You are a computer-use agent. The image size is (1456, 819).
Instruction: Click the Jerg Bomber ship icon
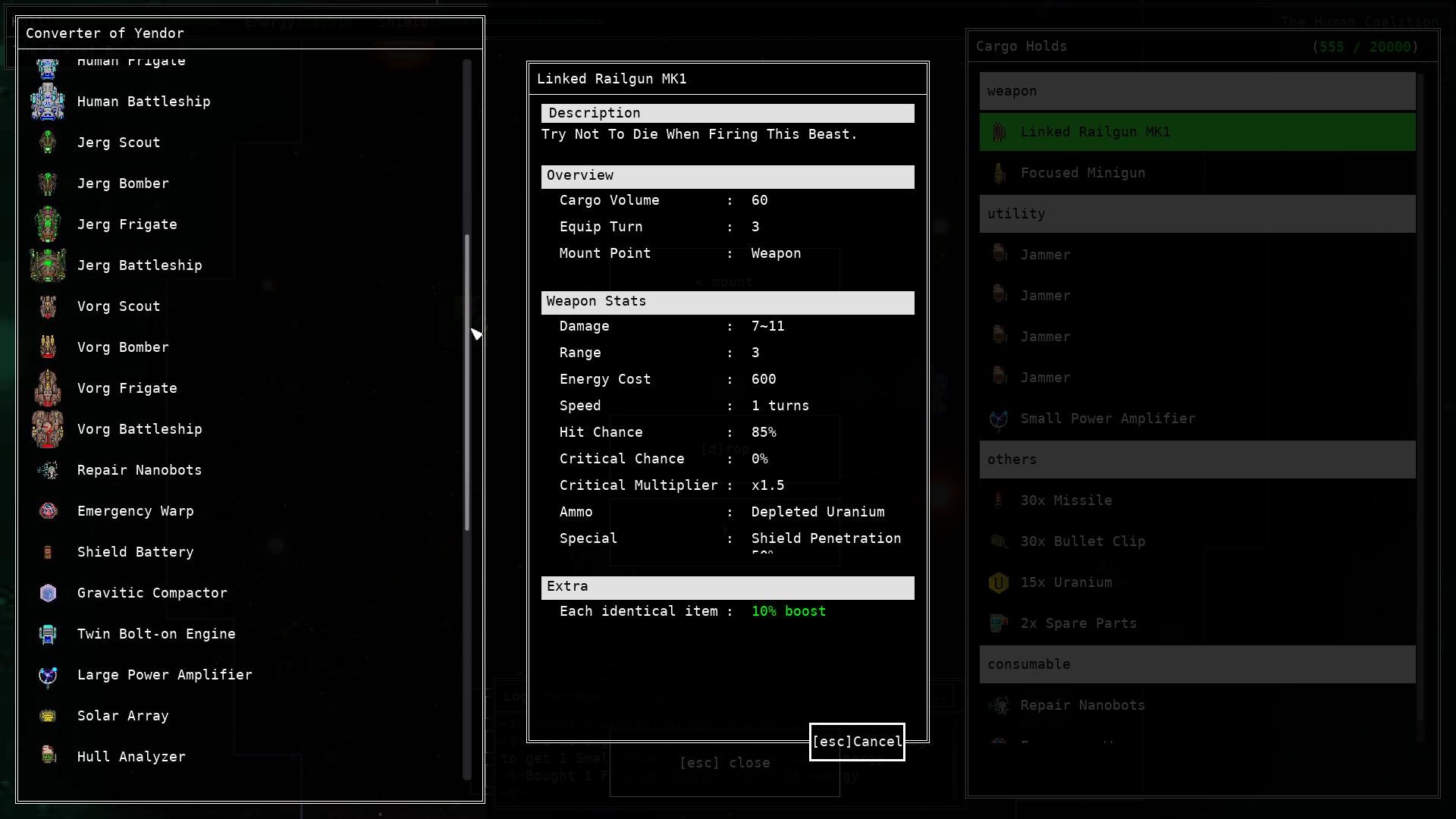48,184
